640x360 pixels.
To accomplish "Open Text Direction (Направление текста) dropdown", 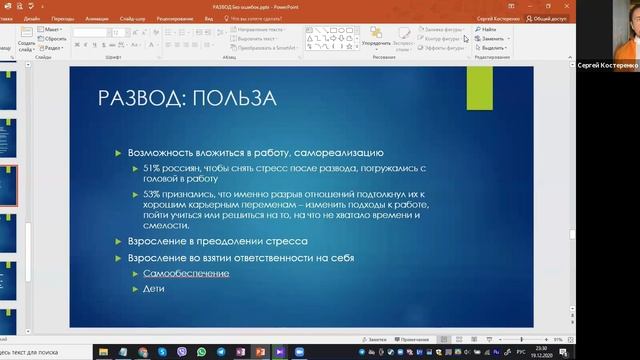I will (x=258, y=29).
